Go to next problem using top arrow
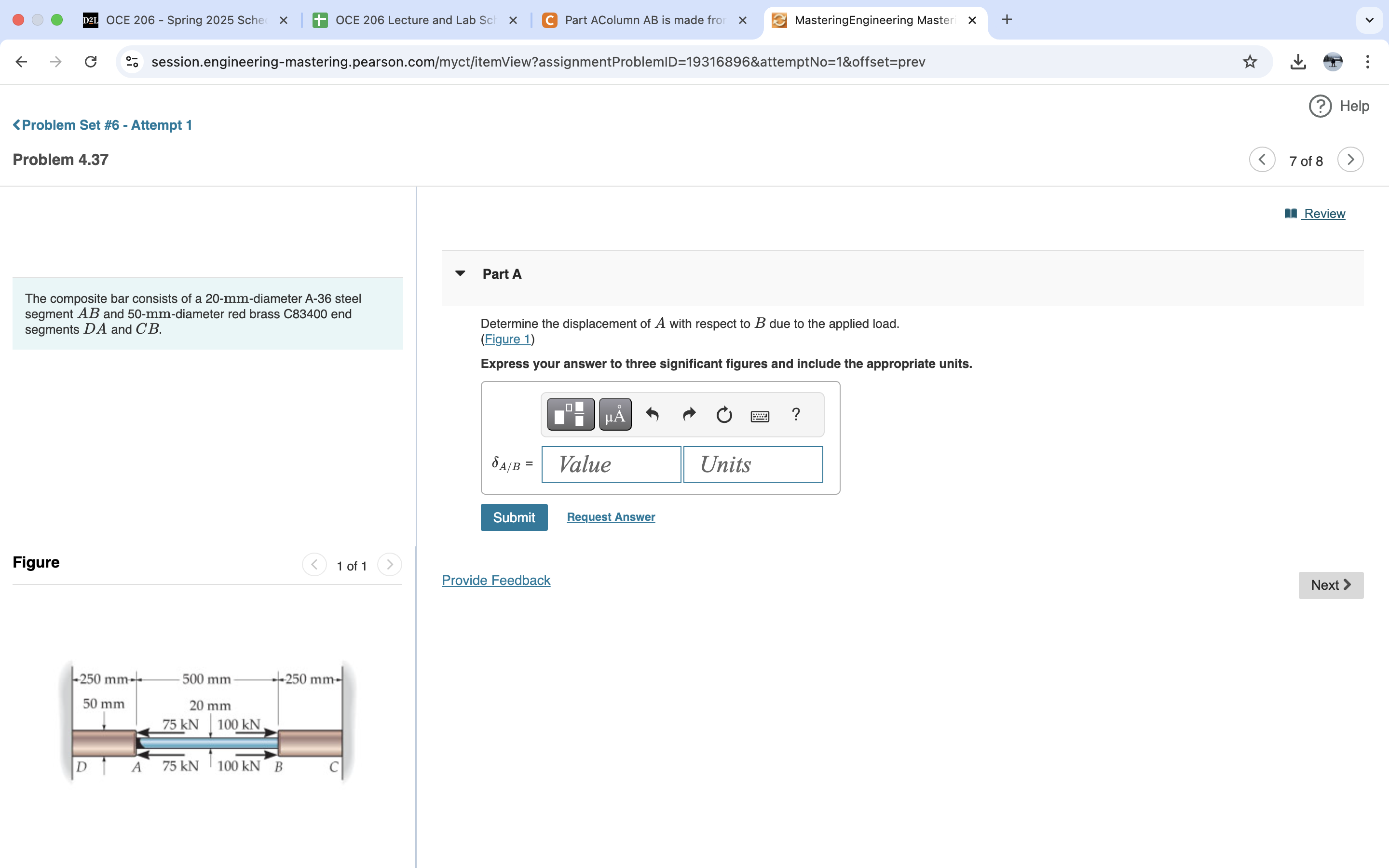 [x=1350, y=160]
